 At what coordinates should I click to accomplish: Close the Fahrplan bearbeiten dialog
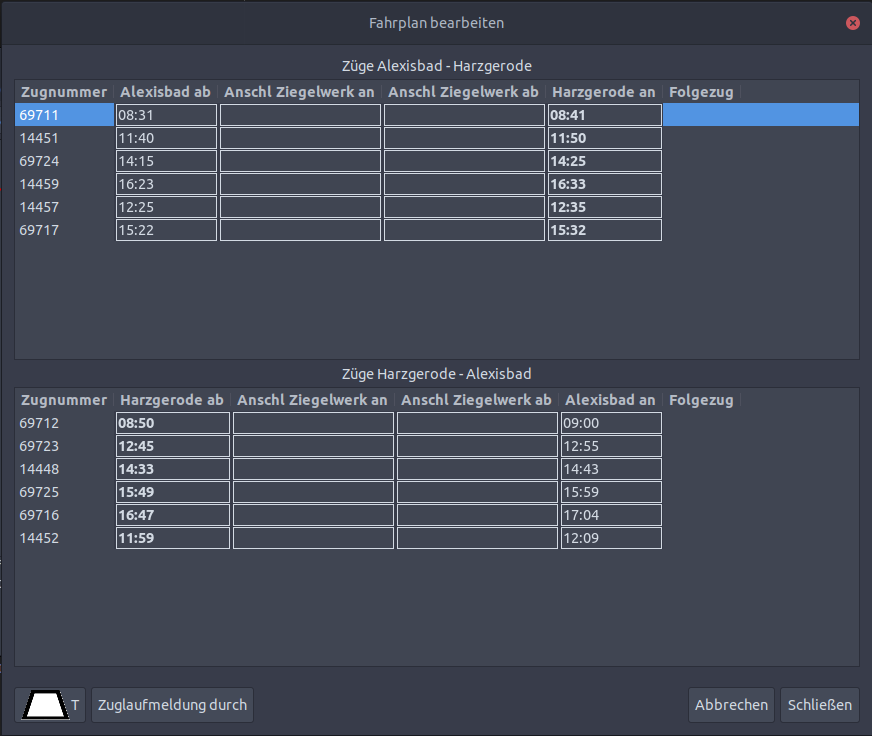tap(853, 23)
